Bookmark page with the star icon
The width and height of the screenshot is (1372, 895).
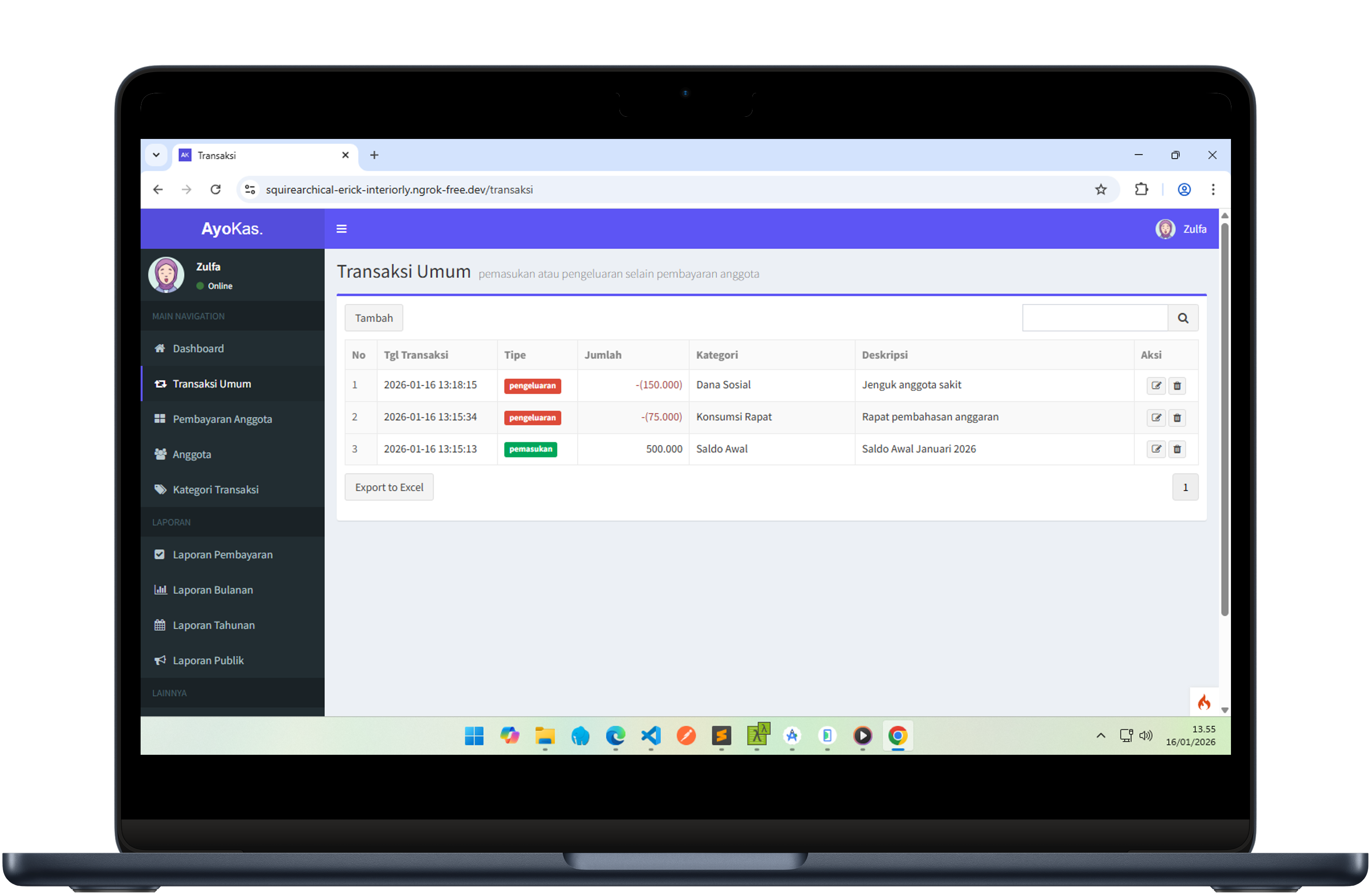pyautogui.click(x=1101, y=189)
